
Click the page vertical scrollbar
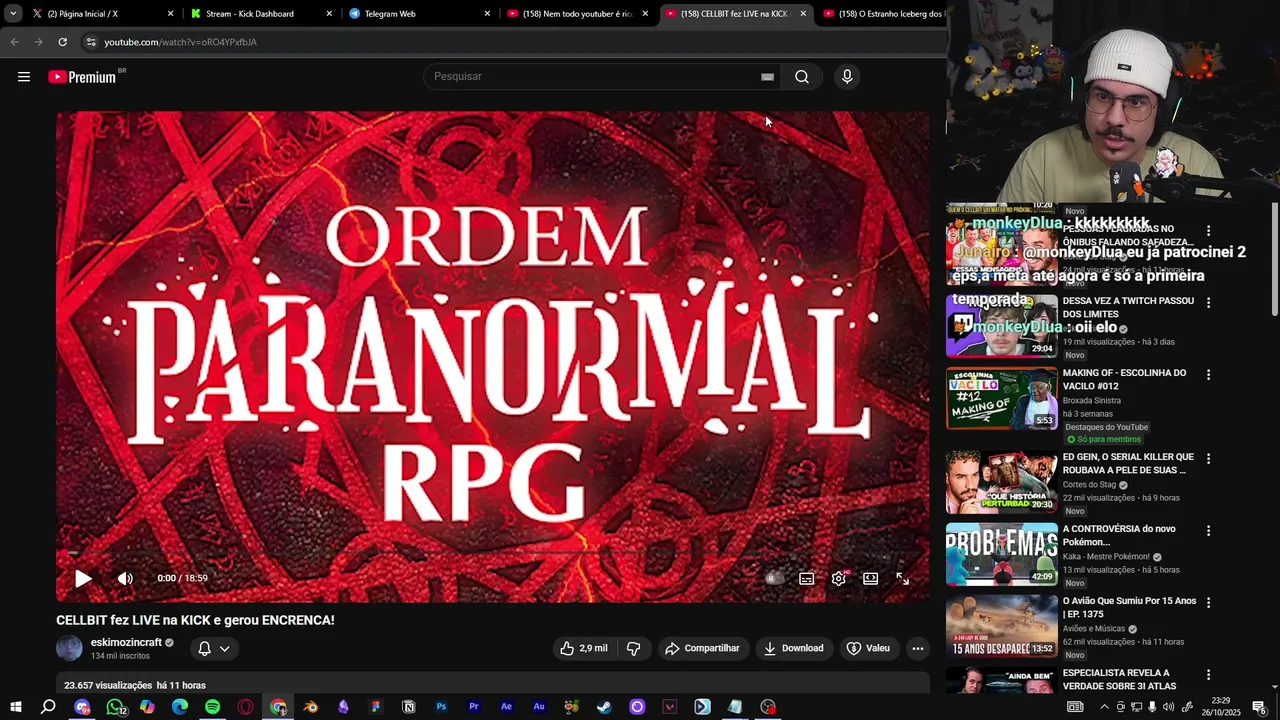click(1274, 260)
